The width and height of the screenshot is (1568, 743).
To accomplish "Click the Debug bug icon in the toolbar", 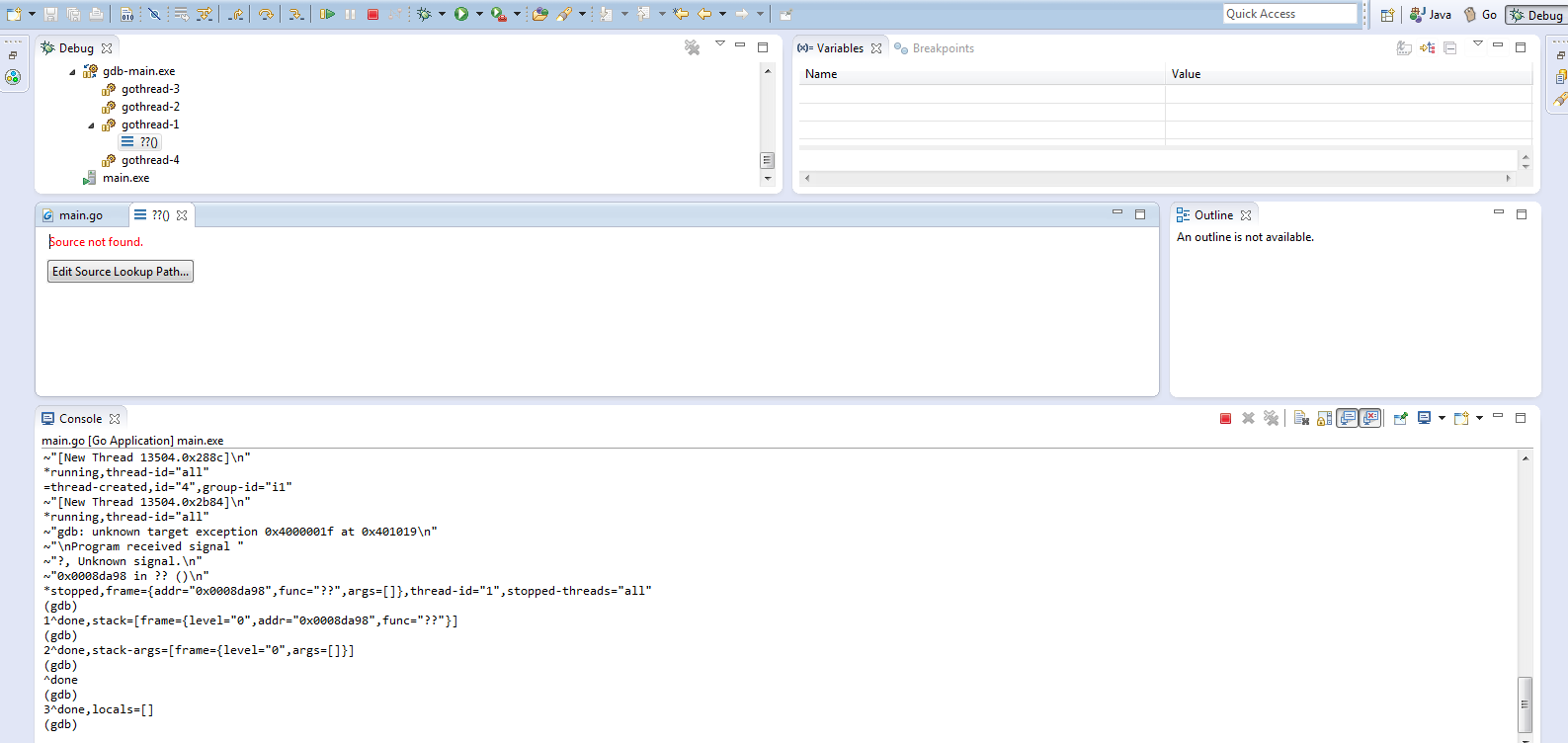I will [424, 14].
